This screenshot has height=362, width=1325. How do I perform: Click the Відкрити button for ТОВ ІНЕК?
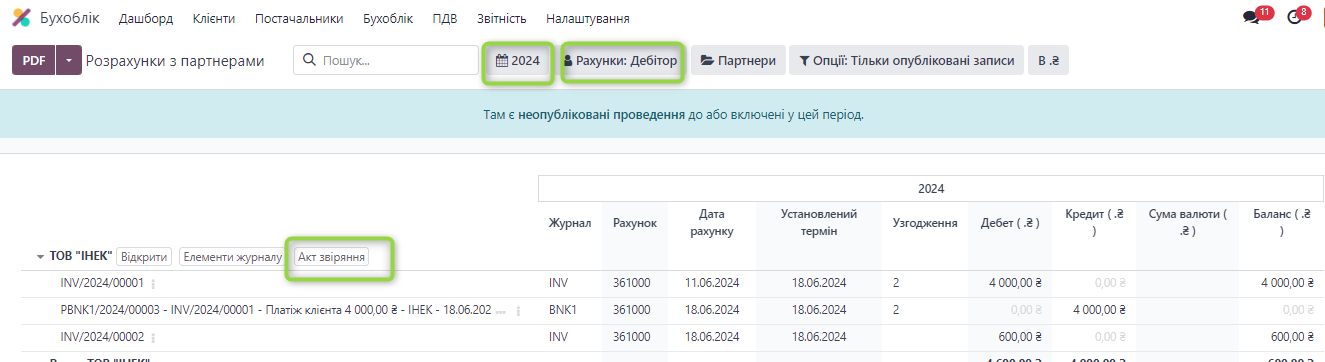coord(145,257)
